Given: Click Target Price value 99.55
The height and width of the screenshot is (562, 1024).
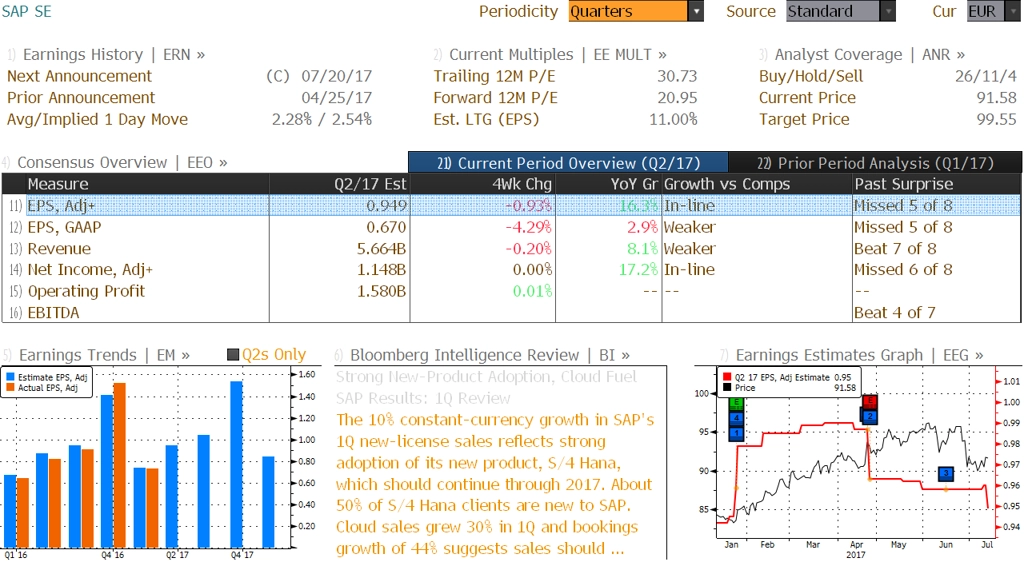Looking at the screenshot, I should (x=997, y=119).
